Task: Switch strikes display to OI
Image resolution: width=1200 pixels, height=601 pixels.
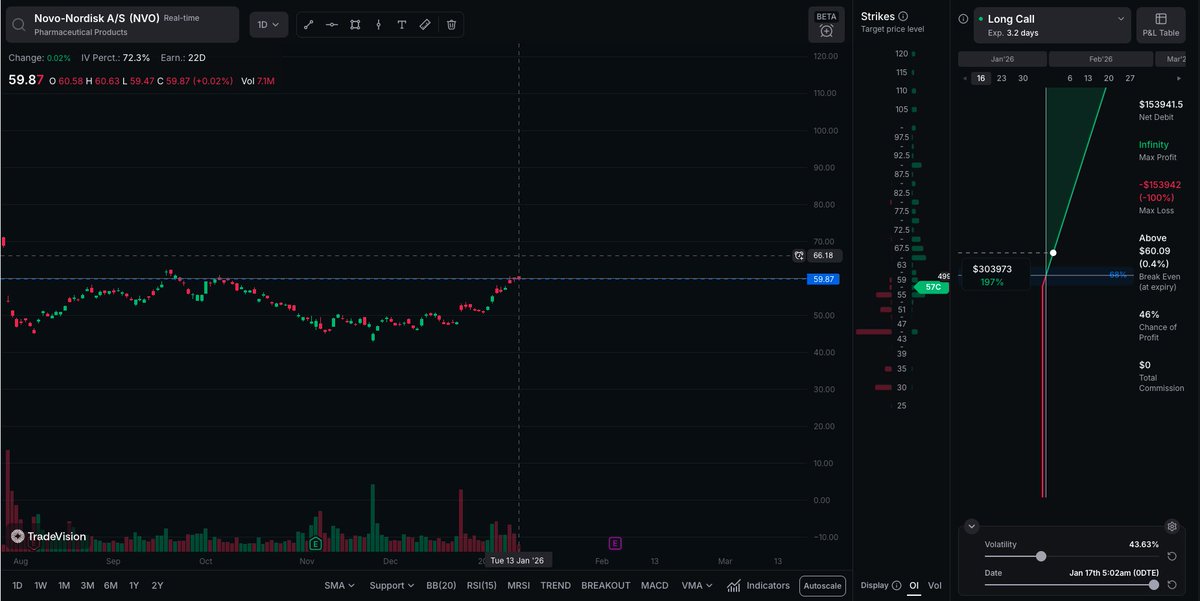Action: coord(913,585)
